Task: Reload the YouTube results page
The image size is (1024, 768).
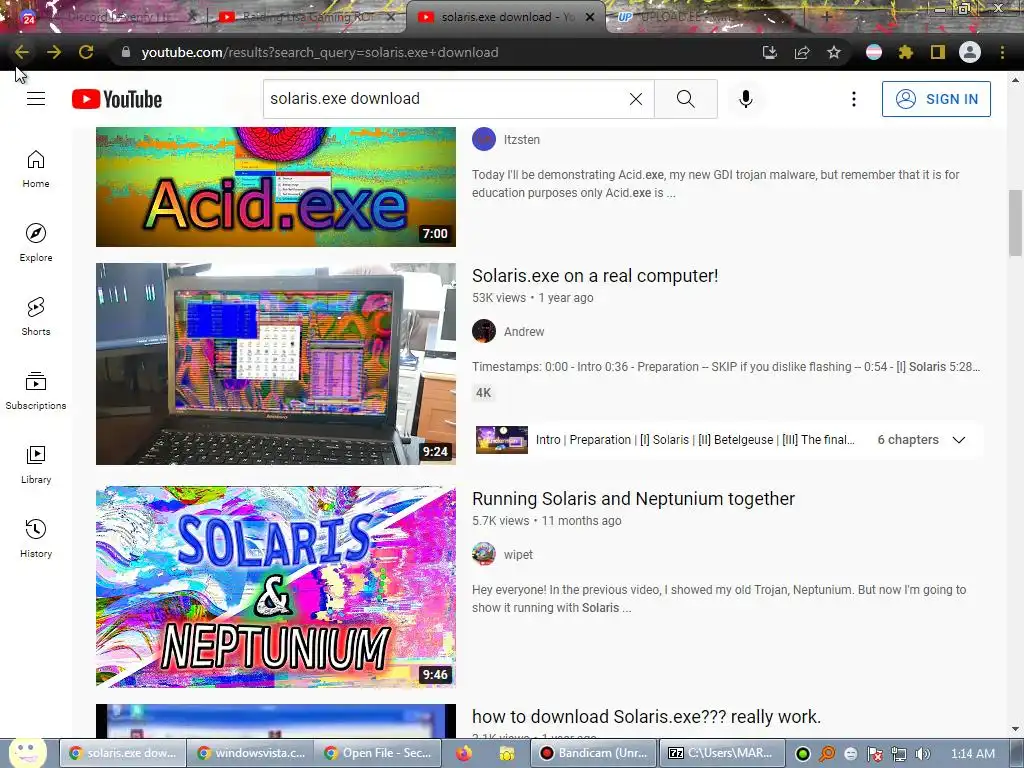Action: point(86,52)
